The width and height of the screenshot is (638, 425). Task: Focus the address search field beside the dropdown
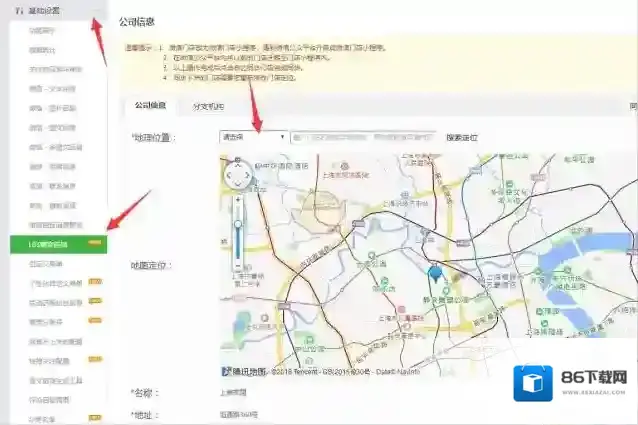[363, 137]
